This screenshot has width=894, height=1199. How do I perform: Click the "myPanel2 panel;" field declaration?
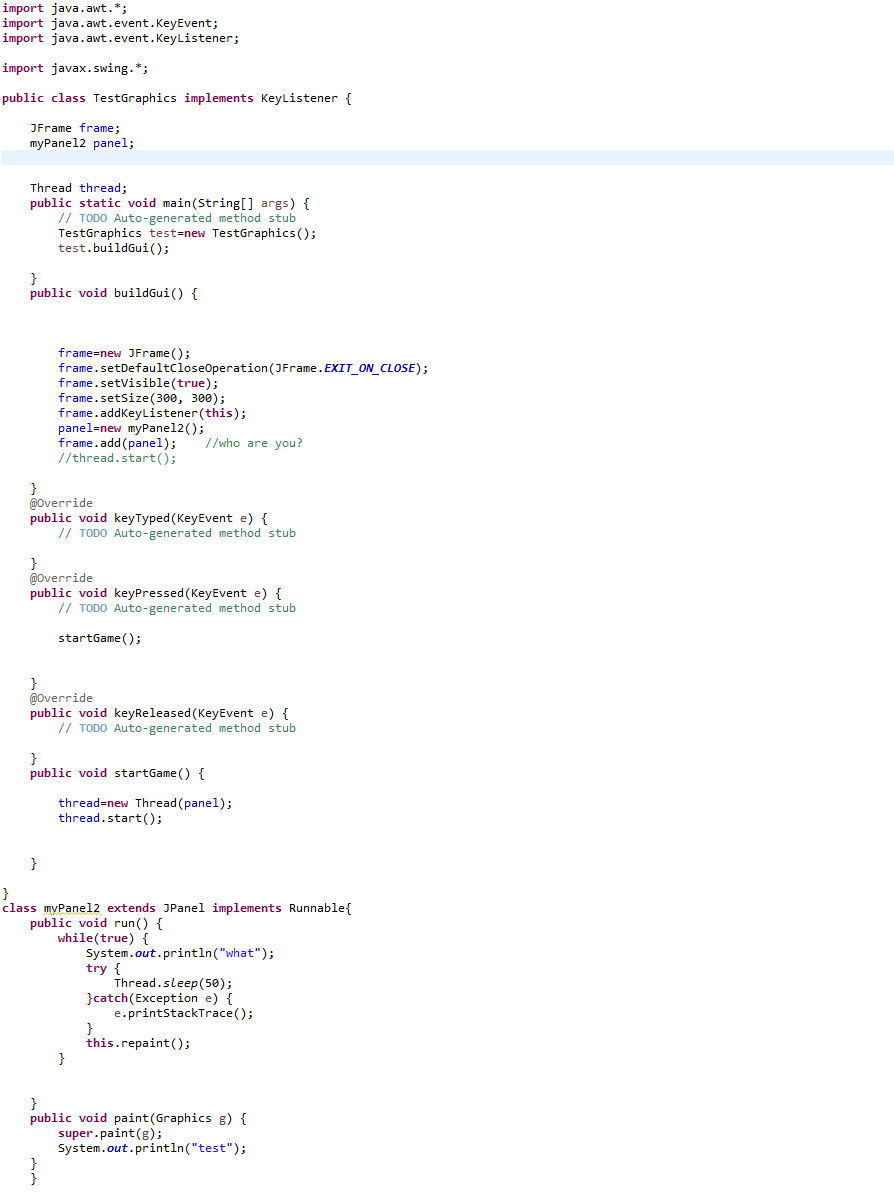pyautogui.click(x=82, y=143)
